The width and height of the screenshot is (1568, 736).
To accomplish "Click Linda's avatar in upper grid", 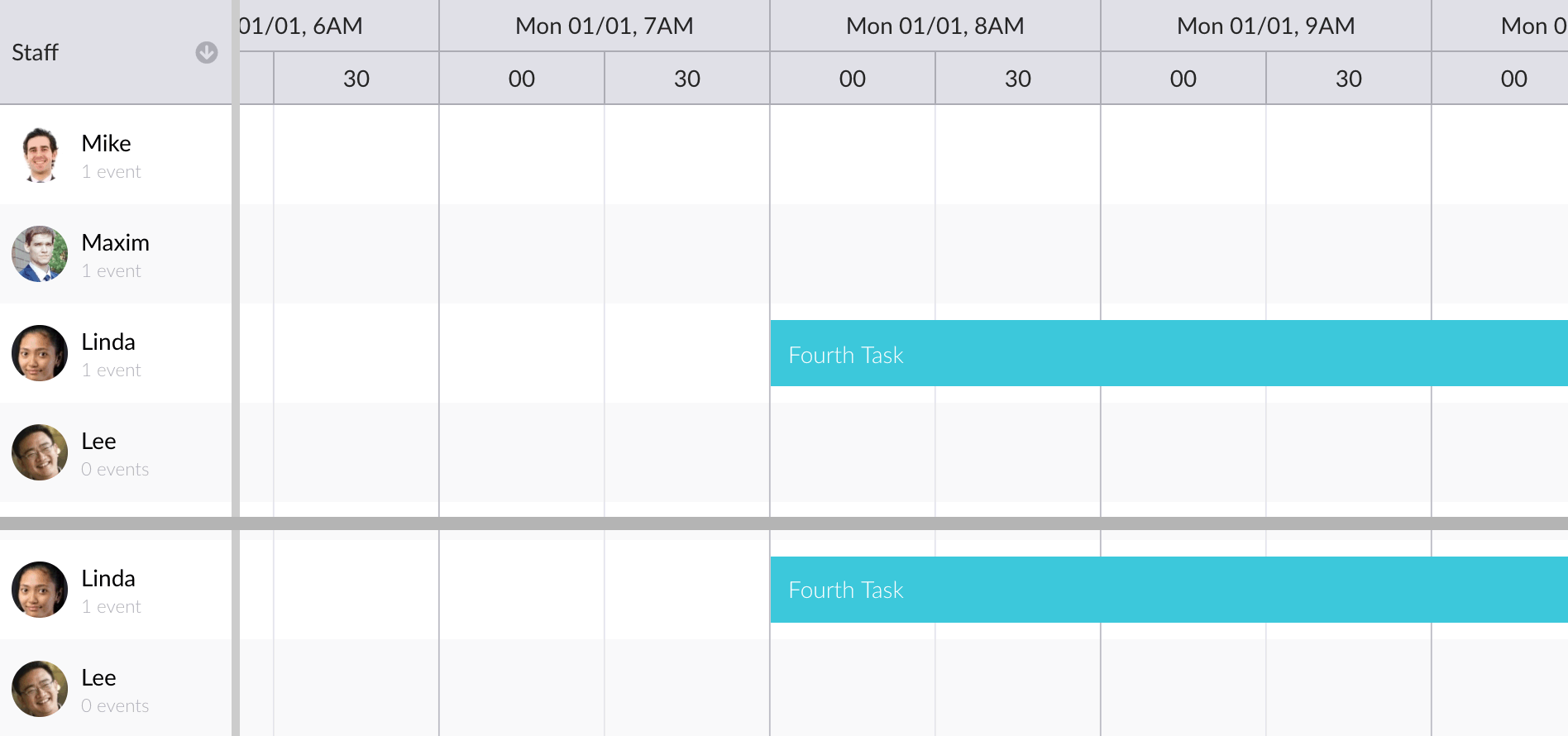I will click(x=40, y=353).
